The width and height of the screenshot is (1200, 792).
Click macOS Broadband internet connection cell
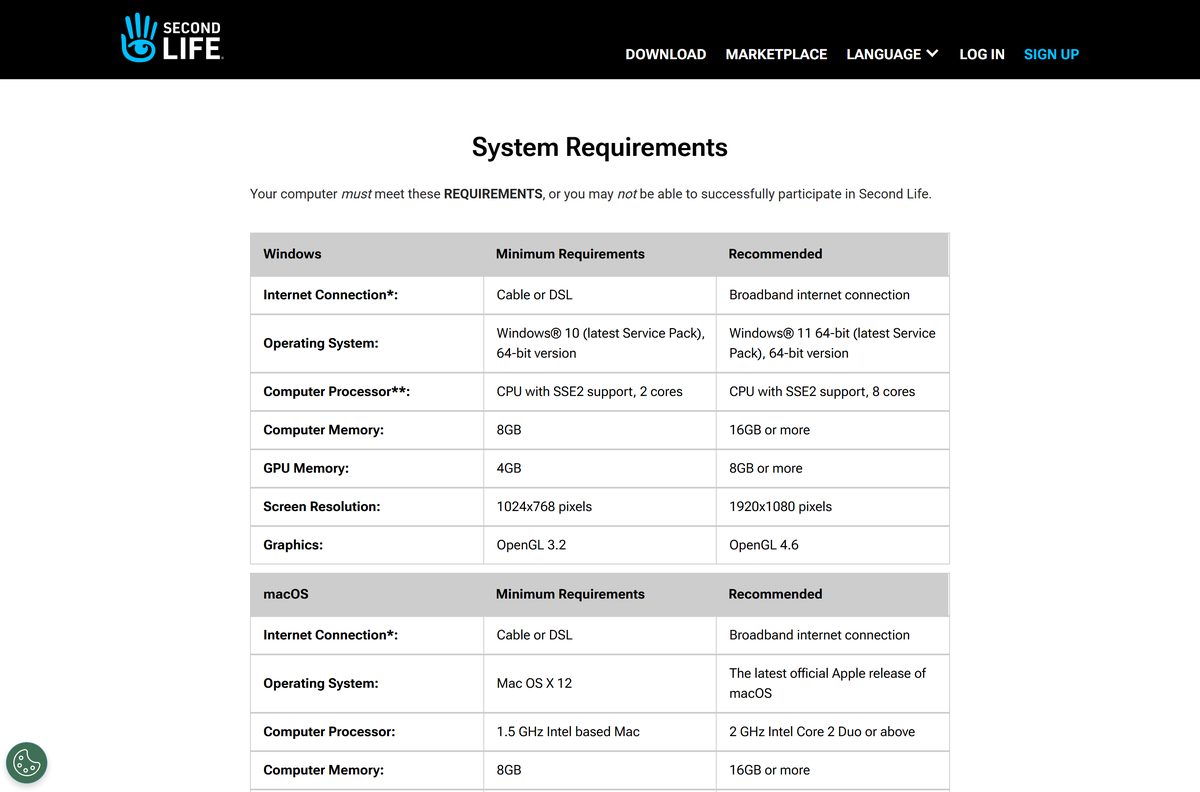[832, 635]
